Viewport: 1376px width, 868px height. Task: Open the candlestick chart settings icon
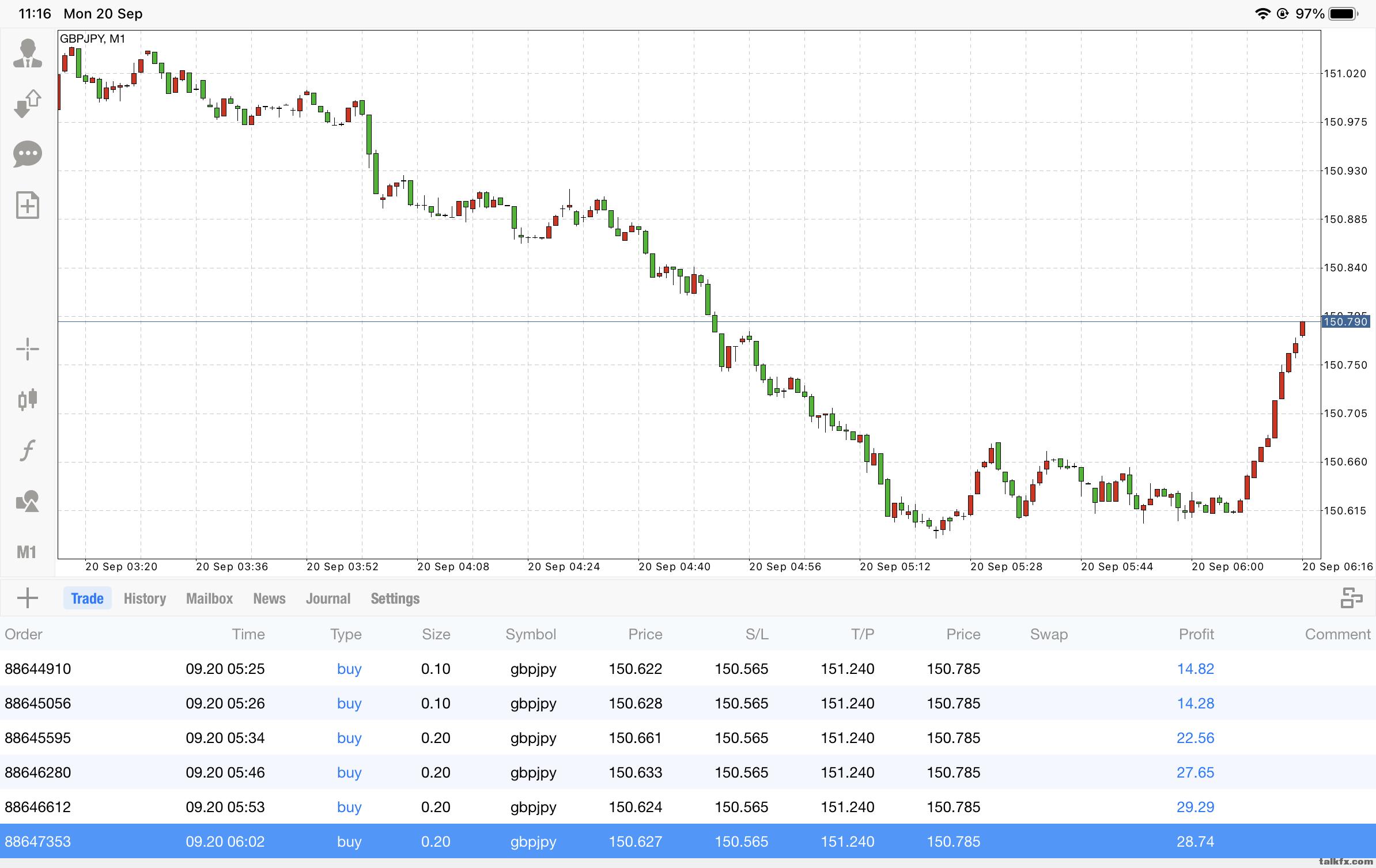click(28, 399)
